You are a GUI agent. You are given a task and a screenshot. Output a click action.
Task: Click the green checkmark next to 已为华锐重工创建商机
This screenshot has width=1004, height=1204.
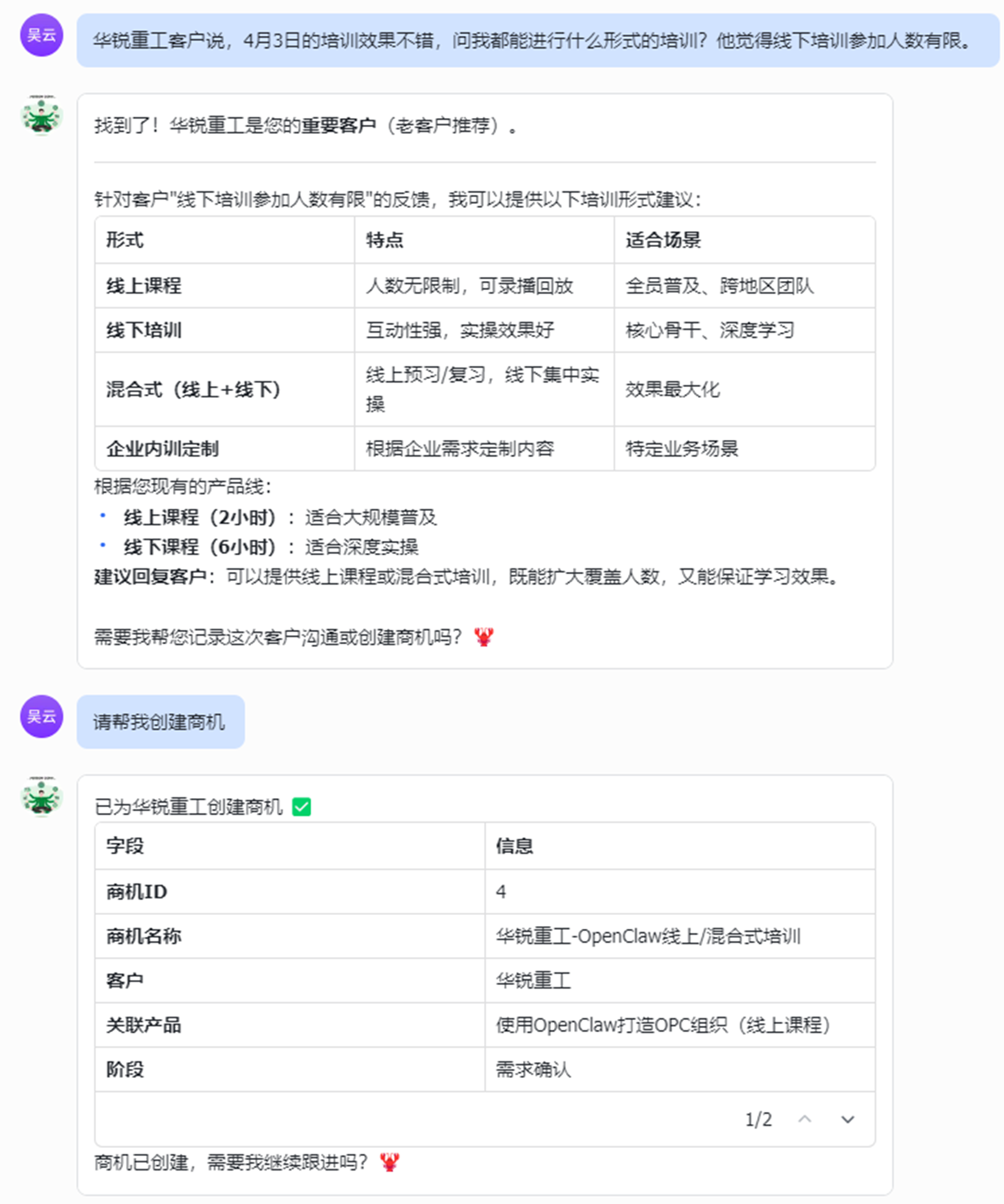(x=302, y=806)
